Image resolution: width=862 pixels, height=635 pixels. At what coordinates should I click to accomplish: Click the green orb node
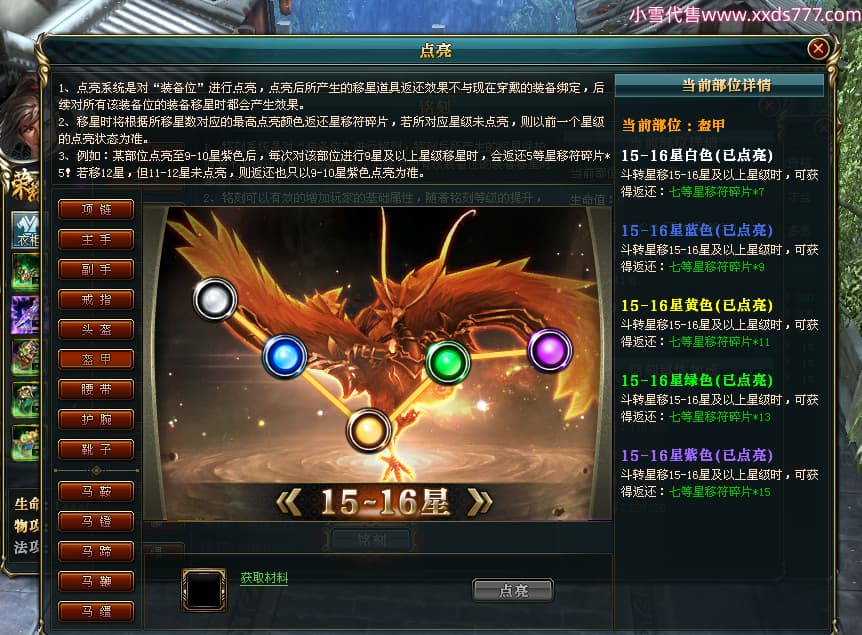coord(448,362)
